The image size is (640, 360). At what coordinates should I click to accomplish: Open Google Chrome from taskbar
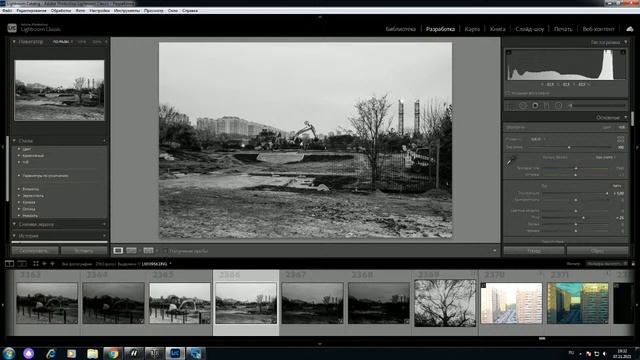[113, 353]
